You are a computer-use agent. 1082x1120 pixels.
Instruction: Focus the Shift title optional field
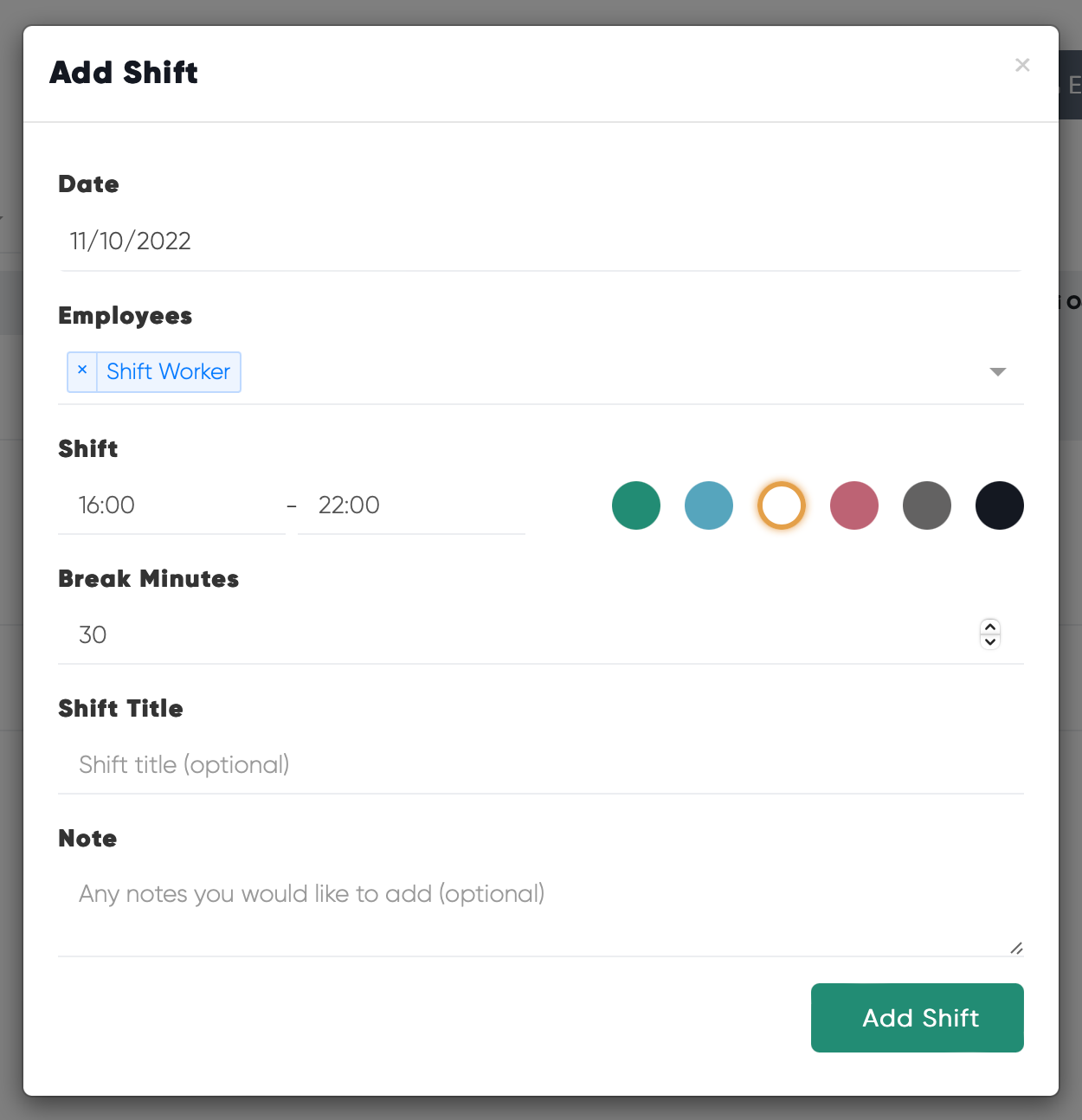pyautogui.click(x=541, y=765)
